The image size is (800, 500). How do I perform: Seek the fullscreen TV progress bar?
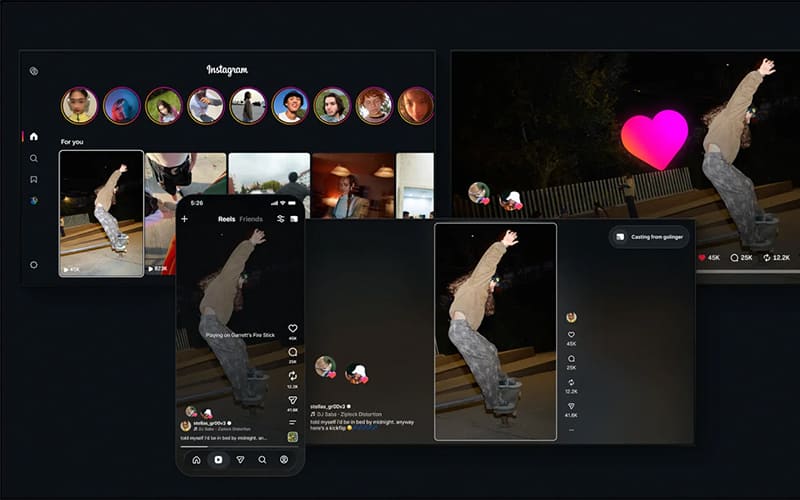tap(748, 272)
